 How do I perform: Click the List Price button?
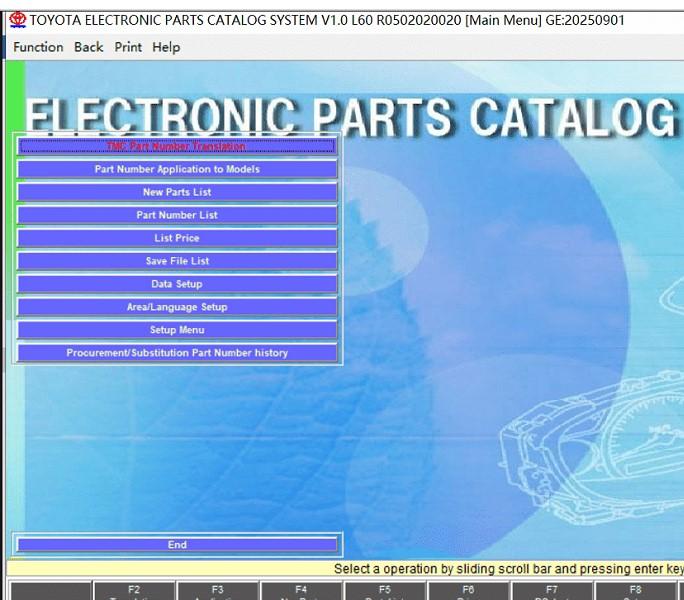click(x=177, y=238)
